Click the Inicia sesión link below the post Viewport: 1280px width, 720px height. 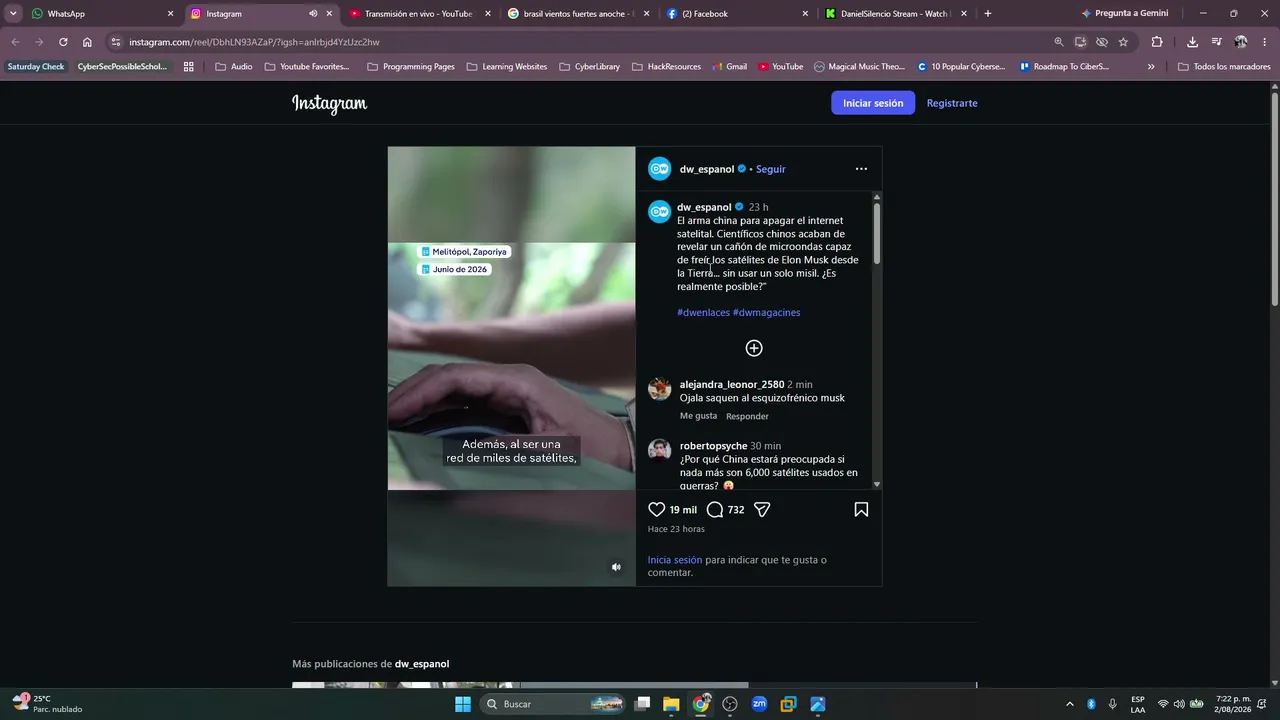click(x=675, y=560)
